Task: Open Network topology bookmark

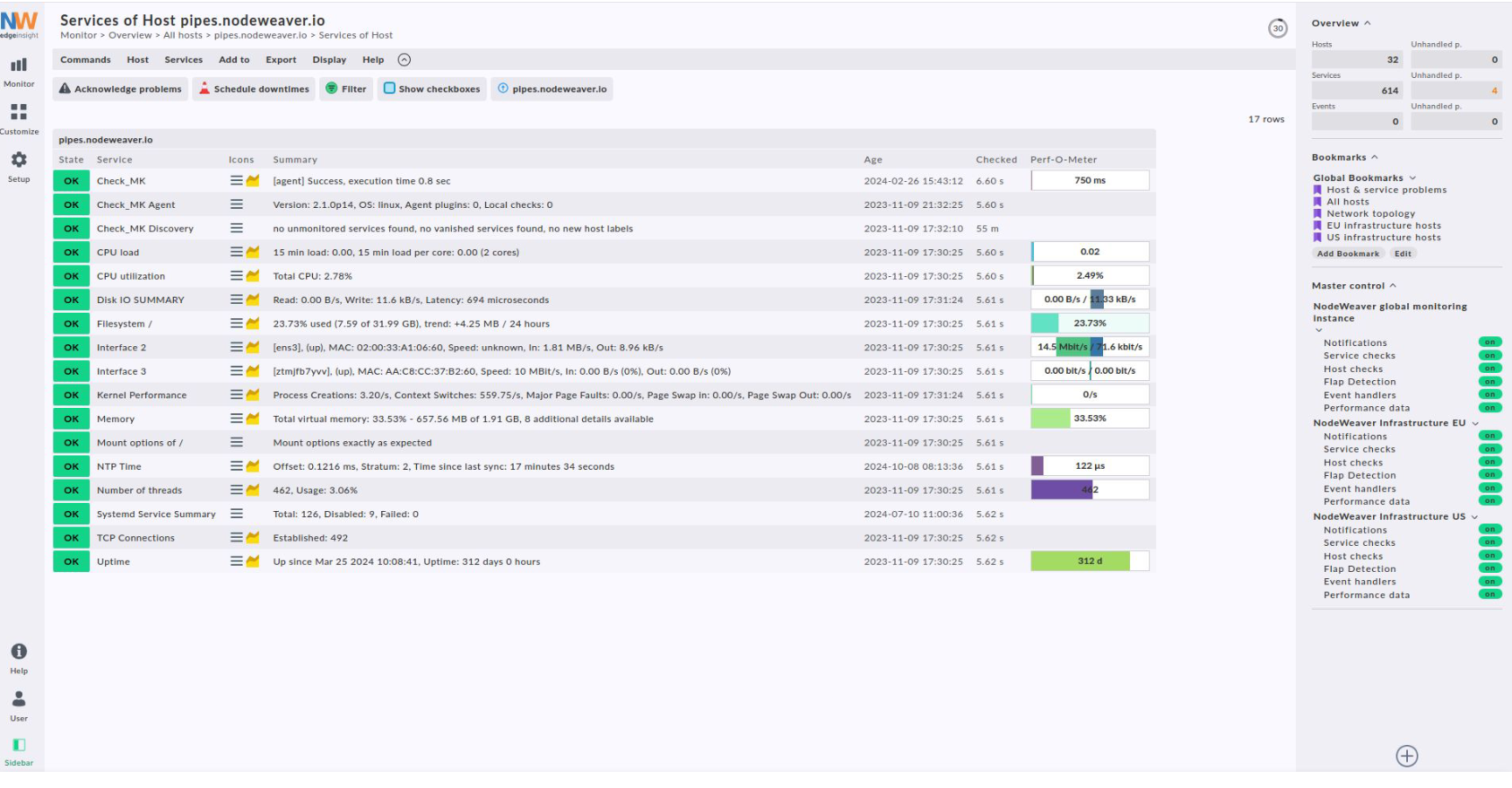Action: [1370, 213]
